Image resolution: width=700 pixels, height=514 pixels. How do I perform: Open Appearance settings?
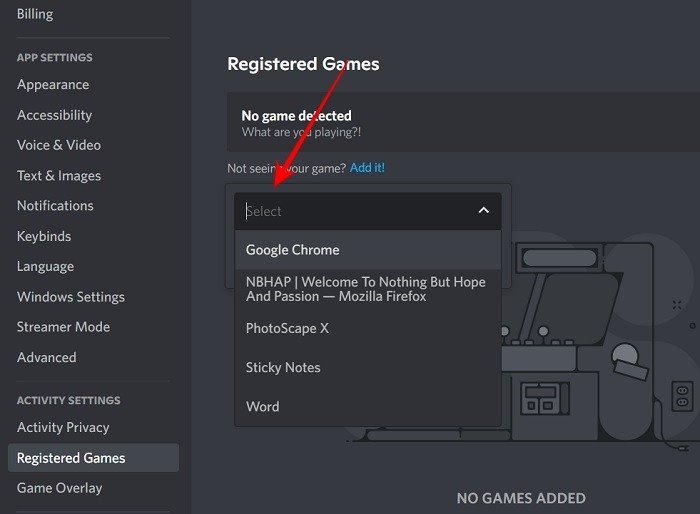(53, 84)
